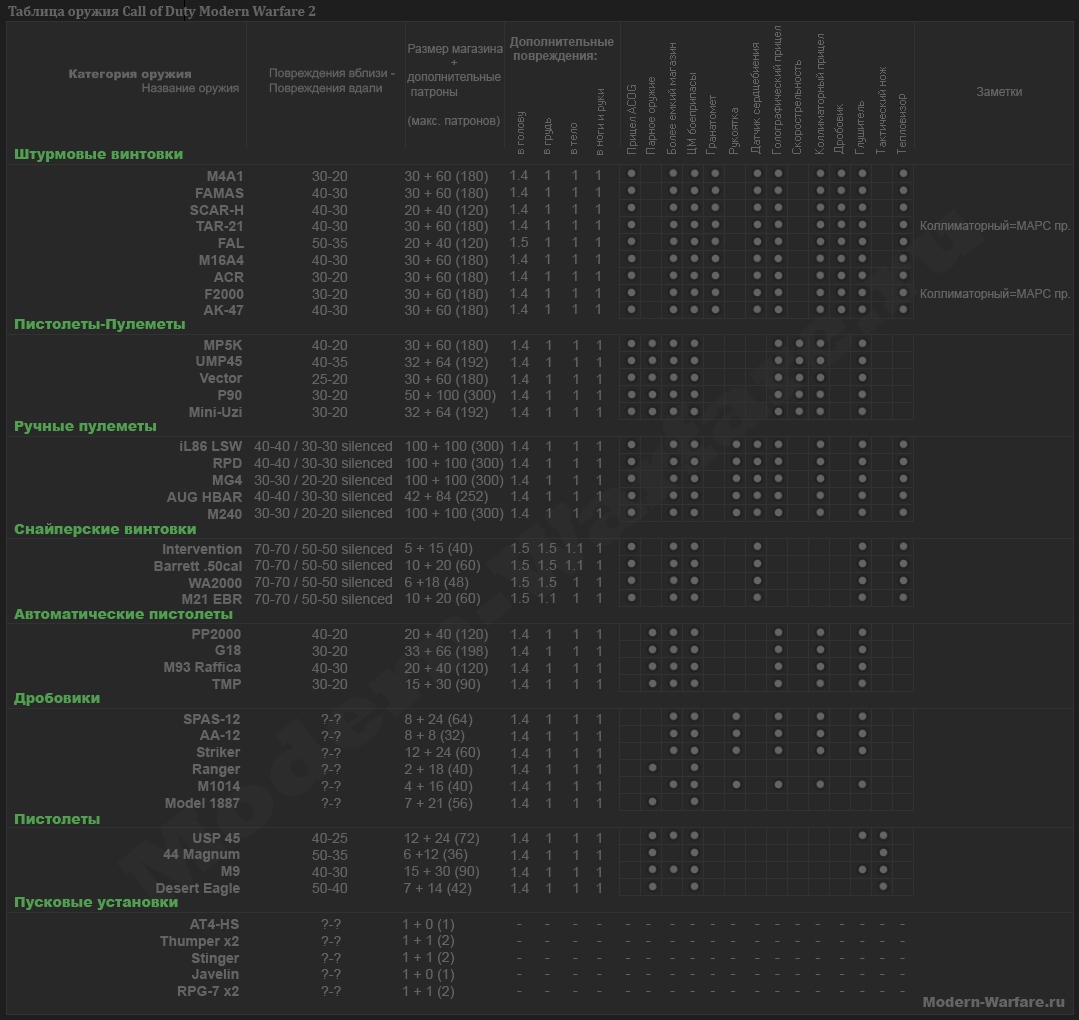Click the "Stinger" launcher name
1079x1020 pixels.
215,958
